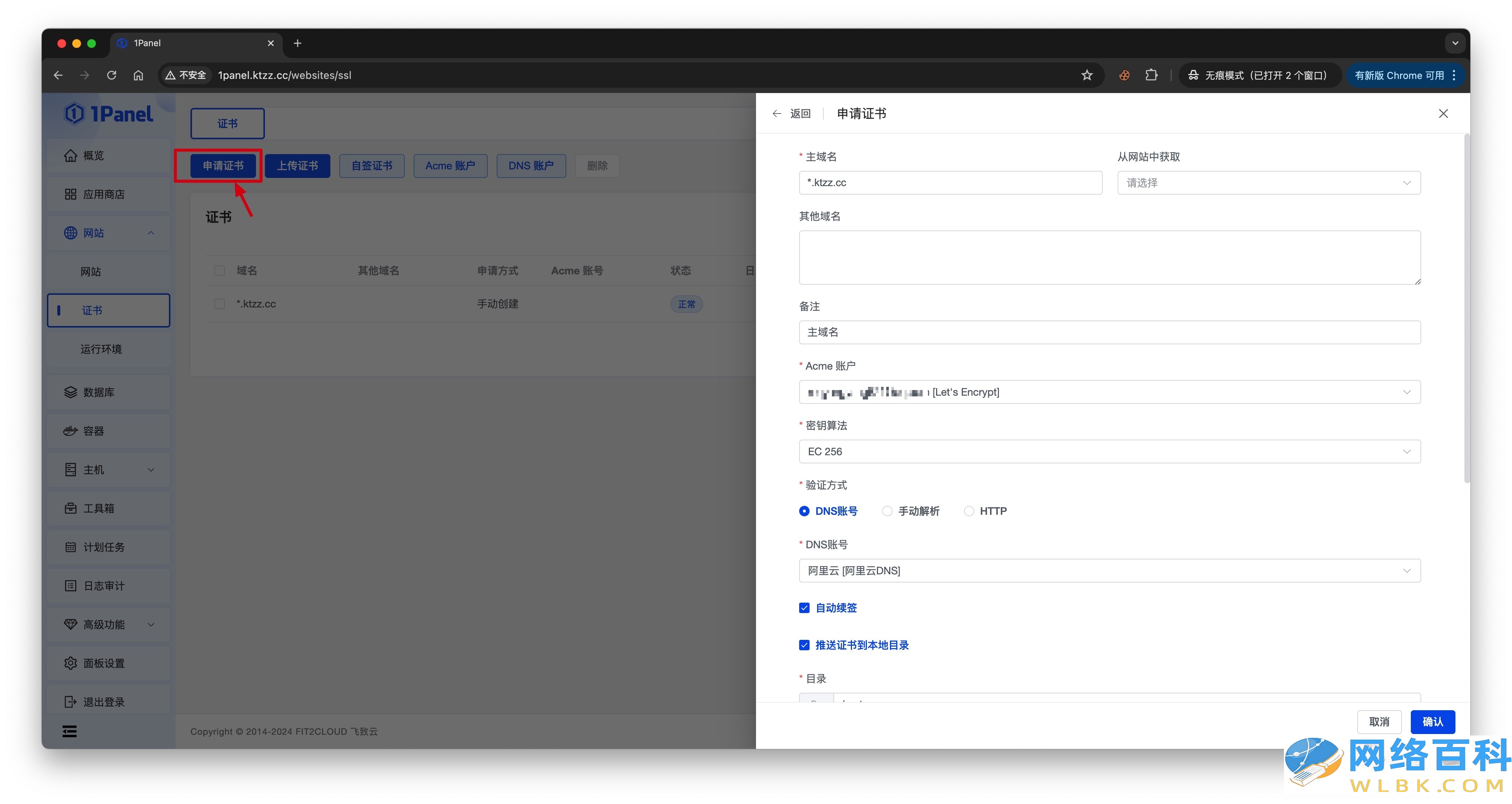Select the HTTP verification radio

point(969,511)
